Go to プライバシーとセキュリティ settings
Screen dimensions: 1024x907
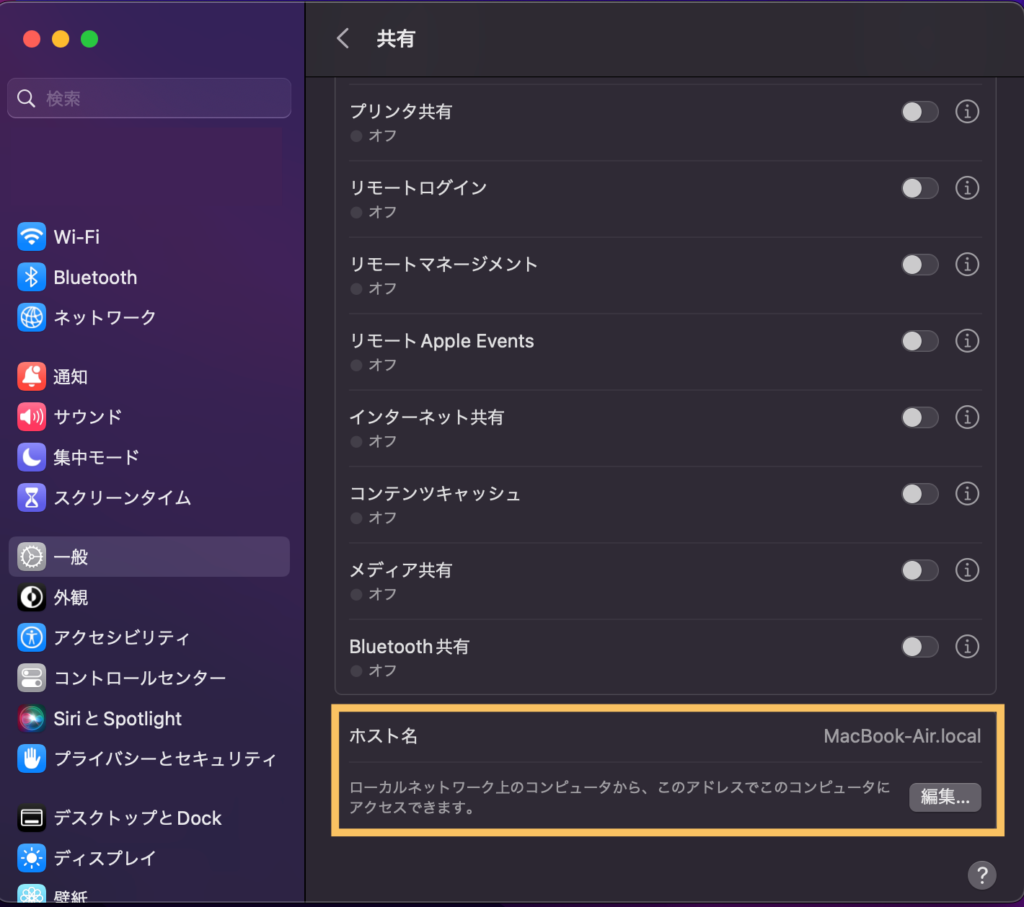click(x=149, y=758)
